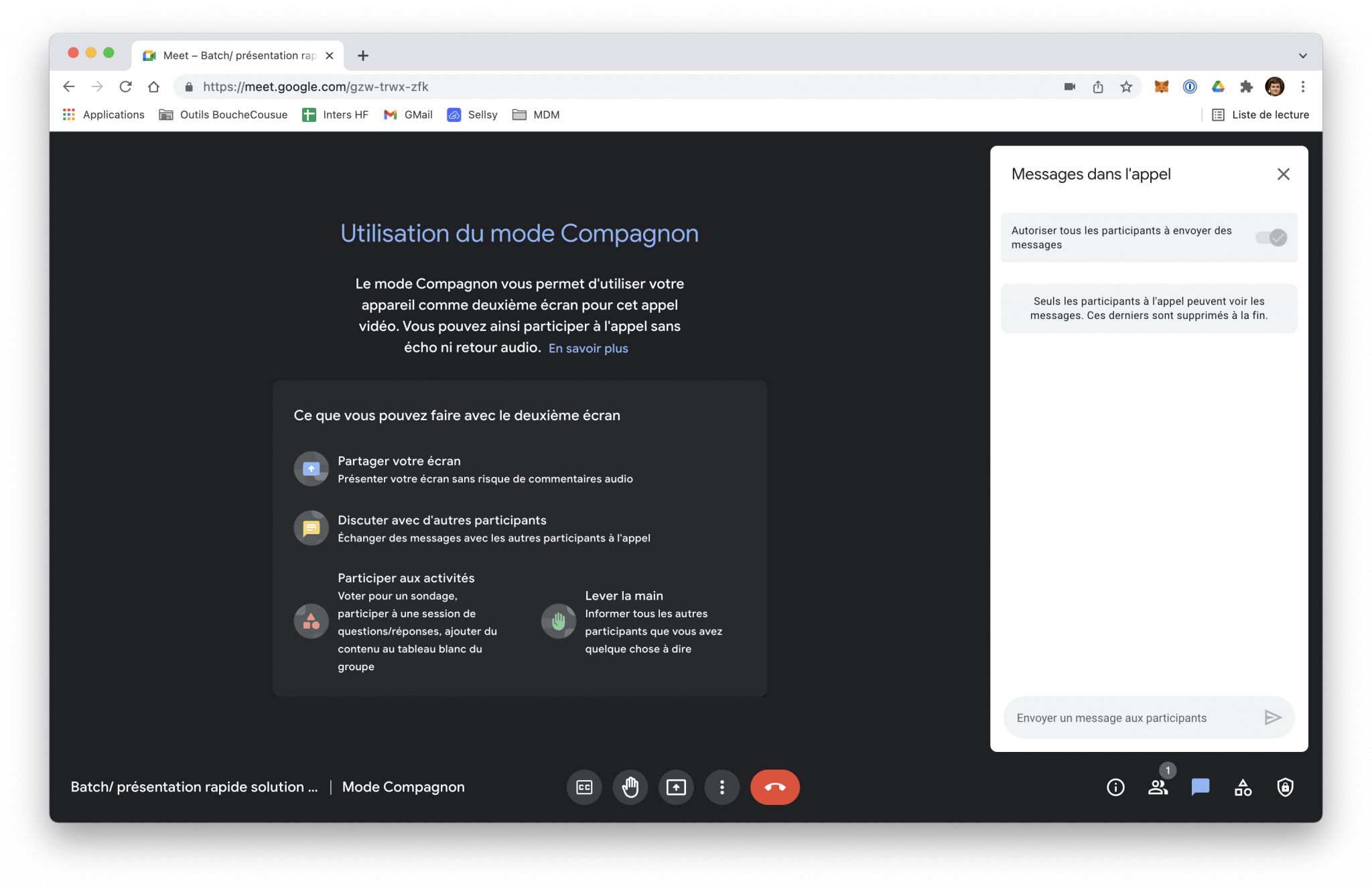This screenshot has width=1372, height=888.
Task: Show the participants list icon
Action: pos(1158,787)
